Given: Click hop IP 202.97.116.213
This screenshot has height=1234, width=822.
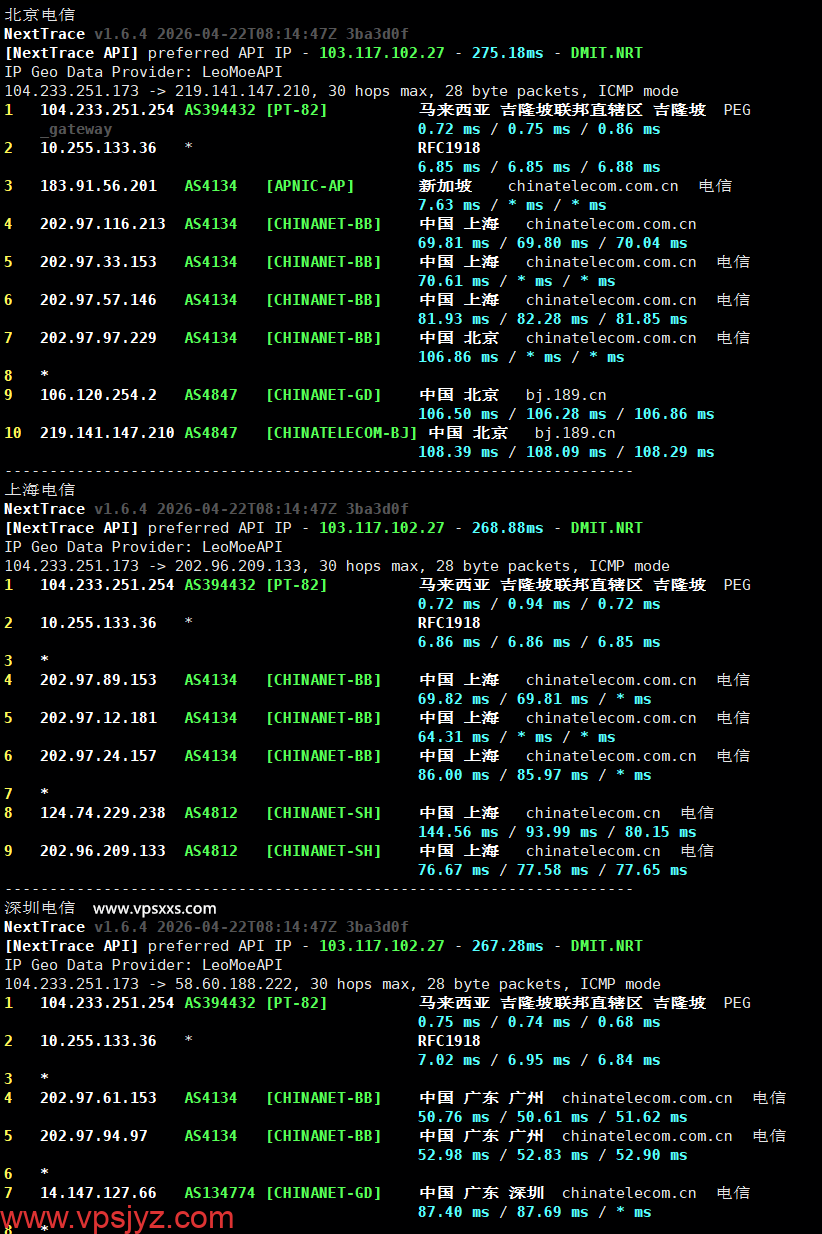Looking at the screenshot, I should click(103, 224).
